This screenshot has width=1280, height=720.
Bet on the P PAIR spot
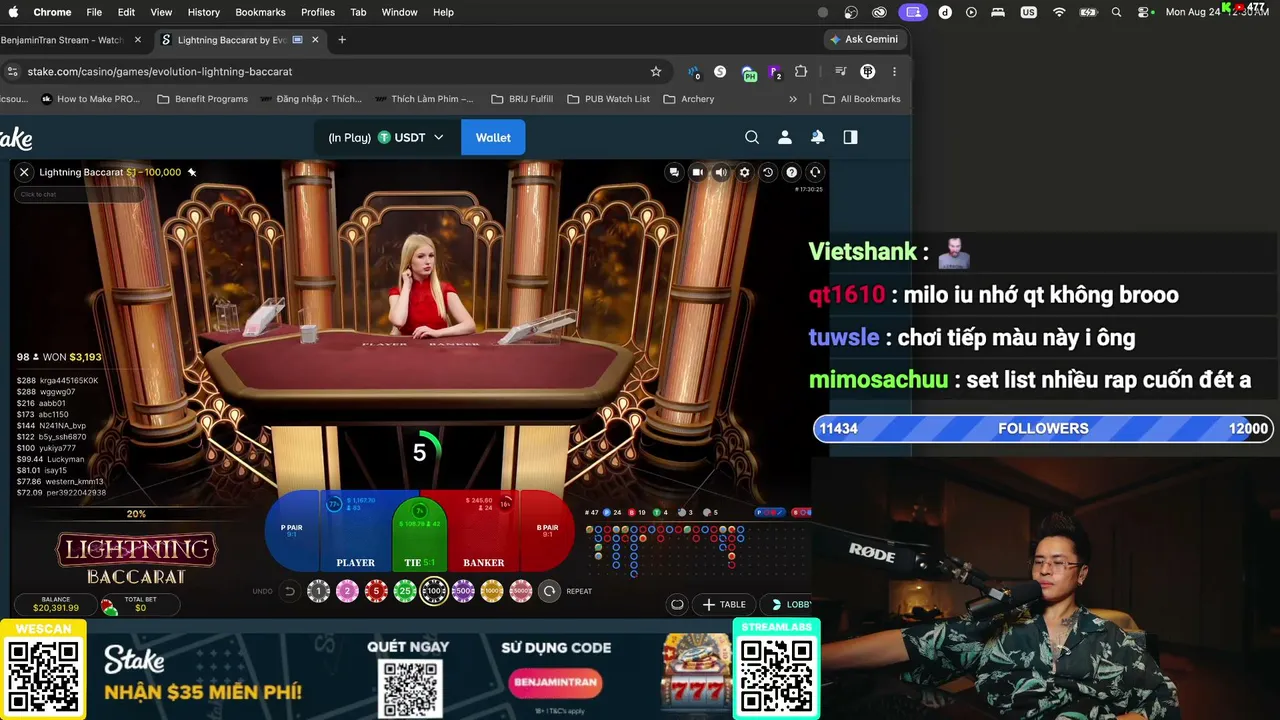pos(292,530)
